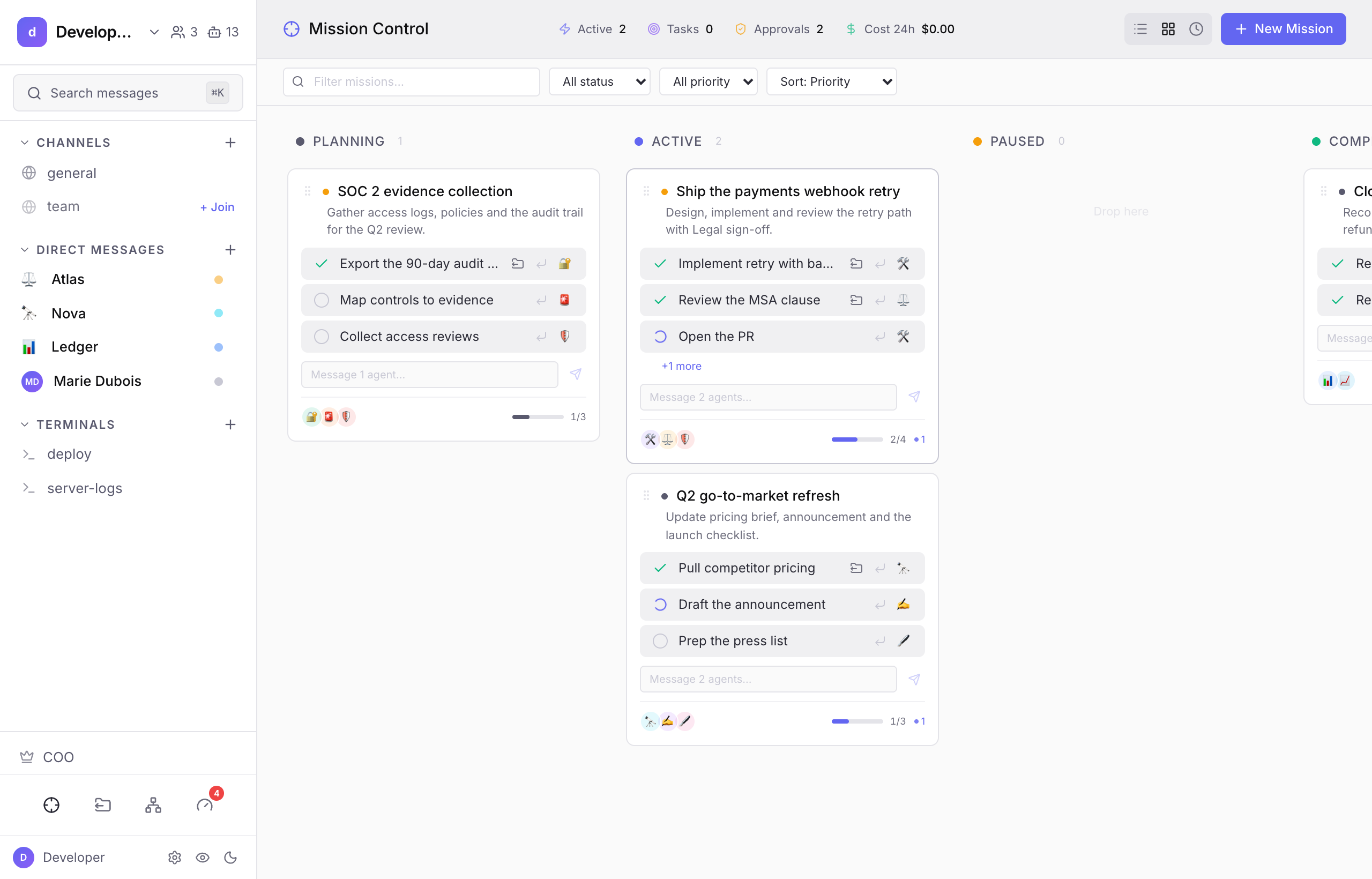Send message on Q2 go-to-market refresh card

(915, 679)
